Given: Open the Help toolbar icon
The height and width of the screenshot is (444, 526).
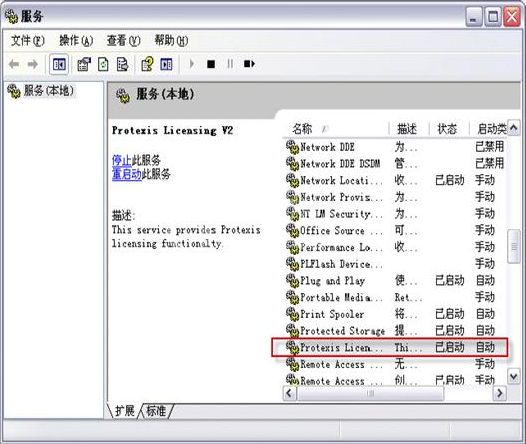Looking at the screenshot, I should 147,64.
